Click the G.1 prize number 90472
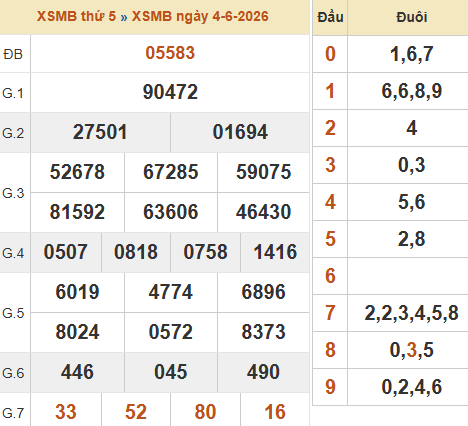The width and height of the screenshot is (468, 426). point(170,92)
